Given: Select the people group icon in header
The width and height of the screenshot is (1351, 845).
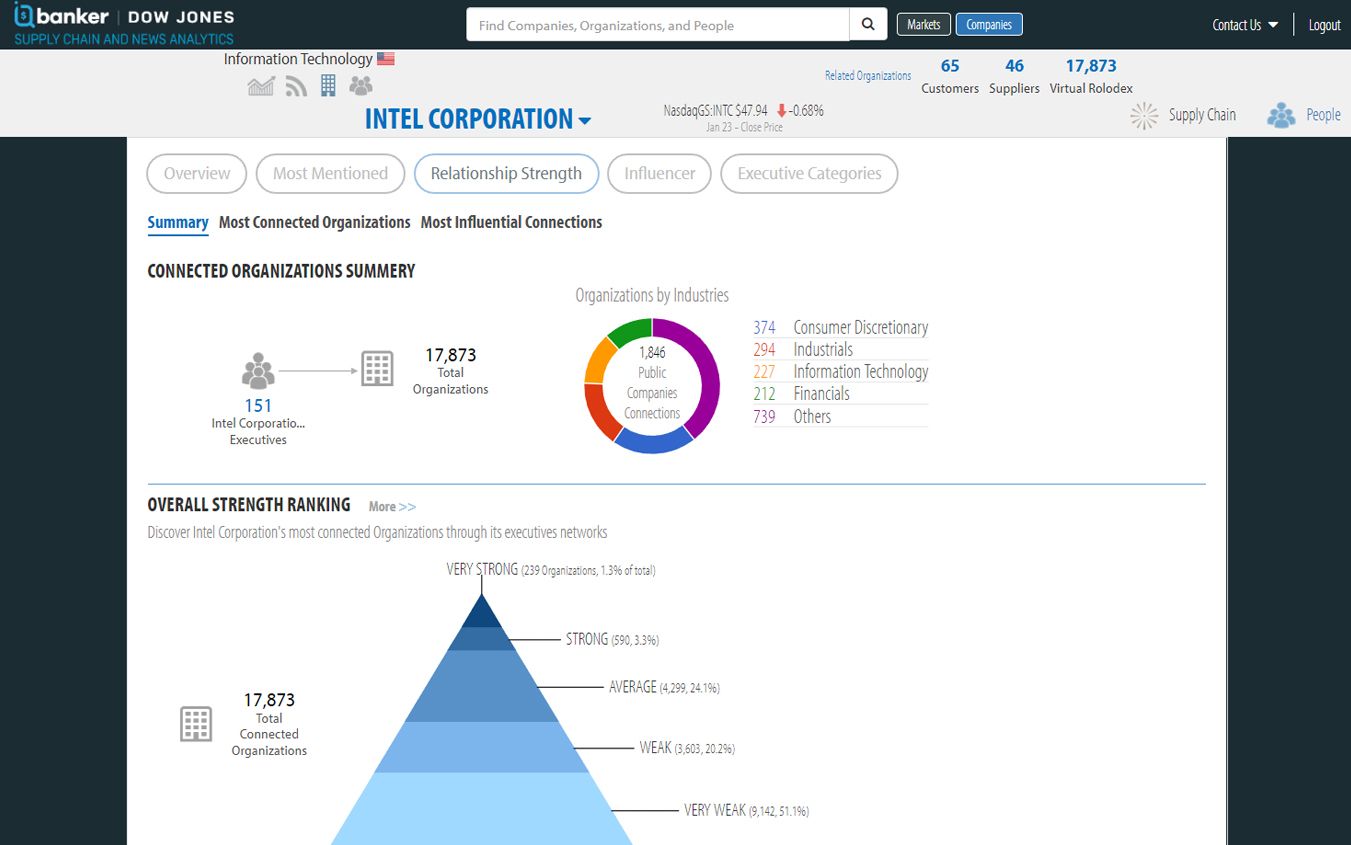Looking at the screenshot, I should tap(361, 86).
